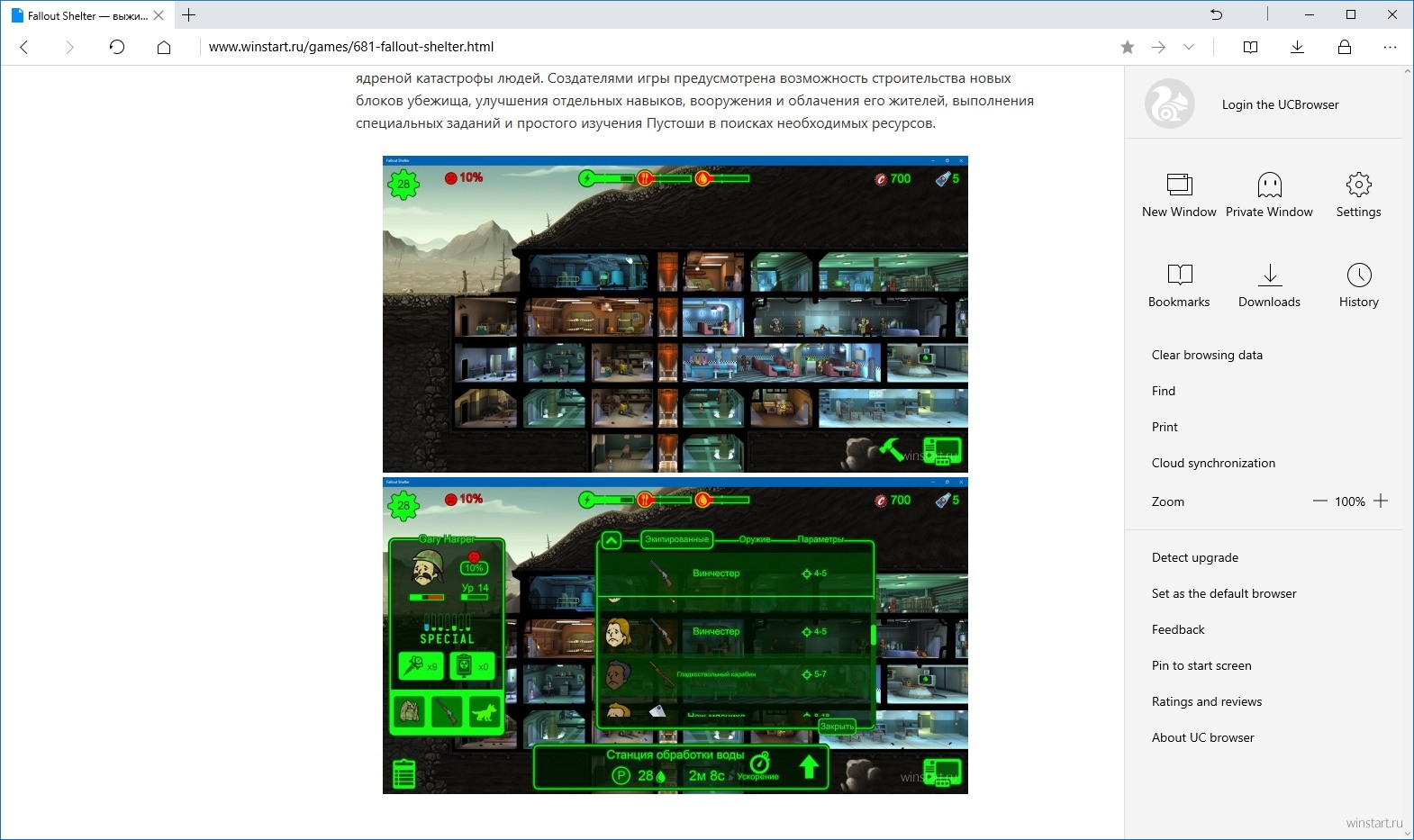The height and width of the screenshot is (840, 1414).
Task: Open the home page
Action: tap(164, 47)
